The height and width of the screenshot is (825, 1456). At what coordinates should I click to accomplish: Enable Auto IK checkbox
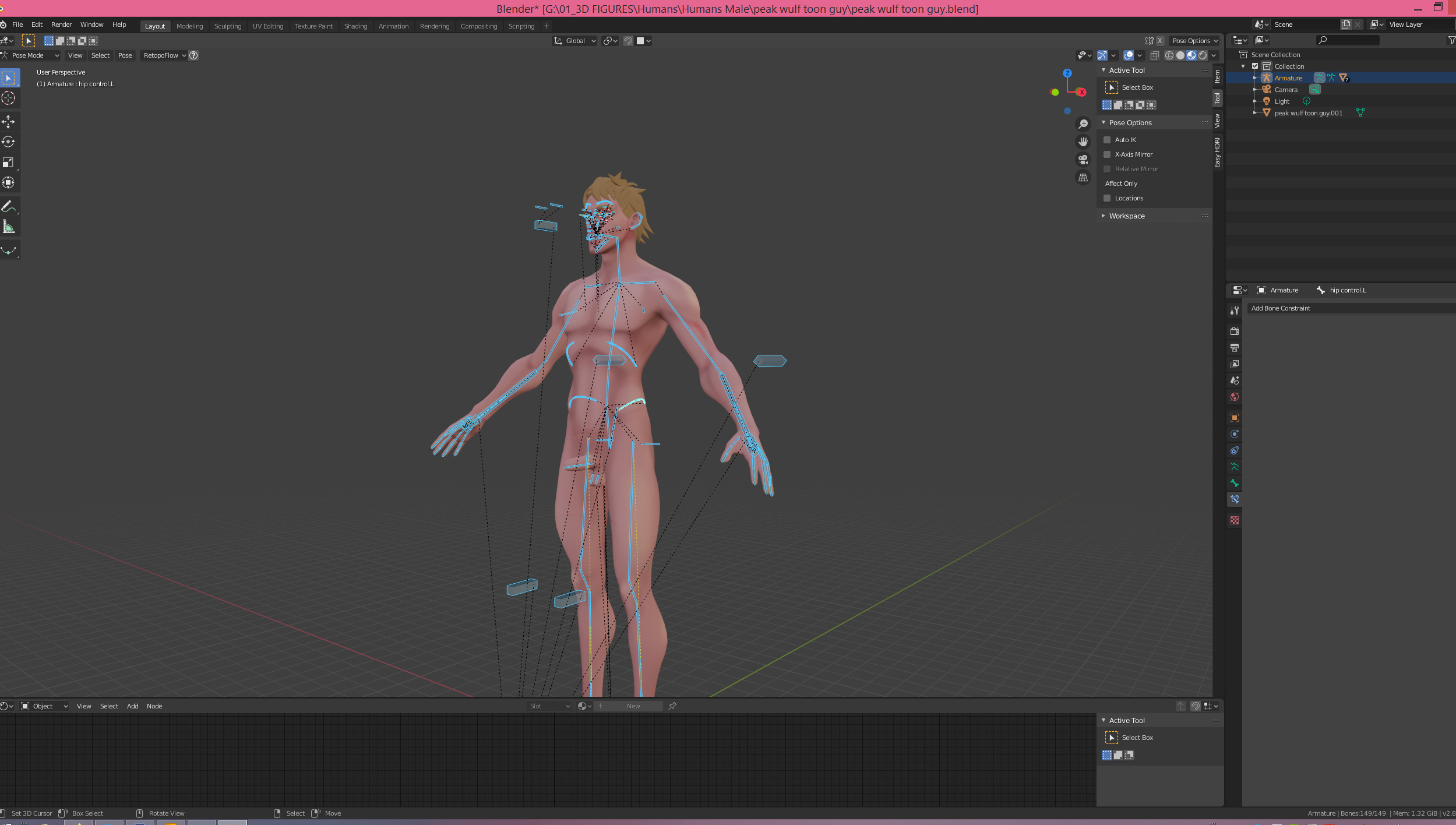[x=1107, y=140]
